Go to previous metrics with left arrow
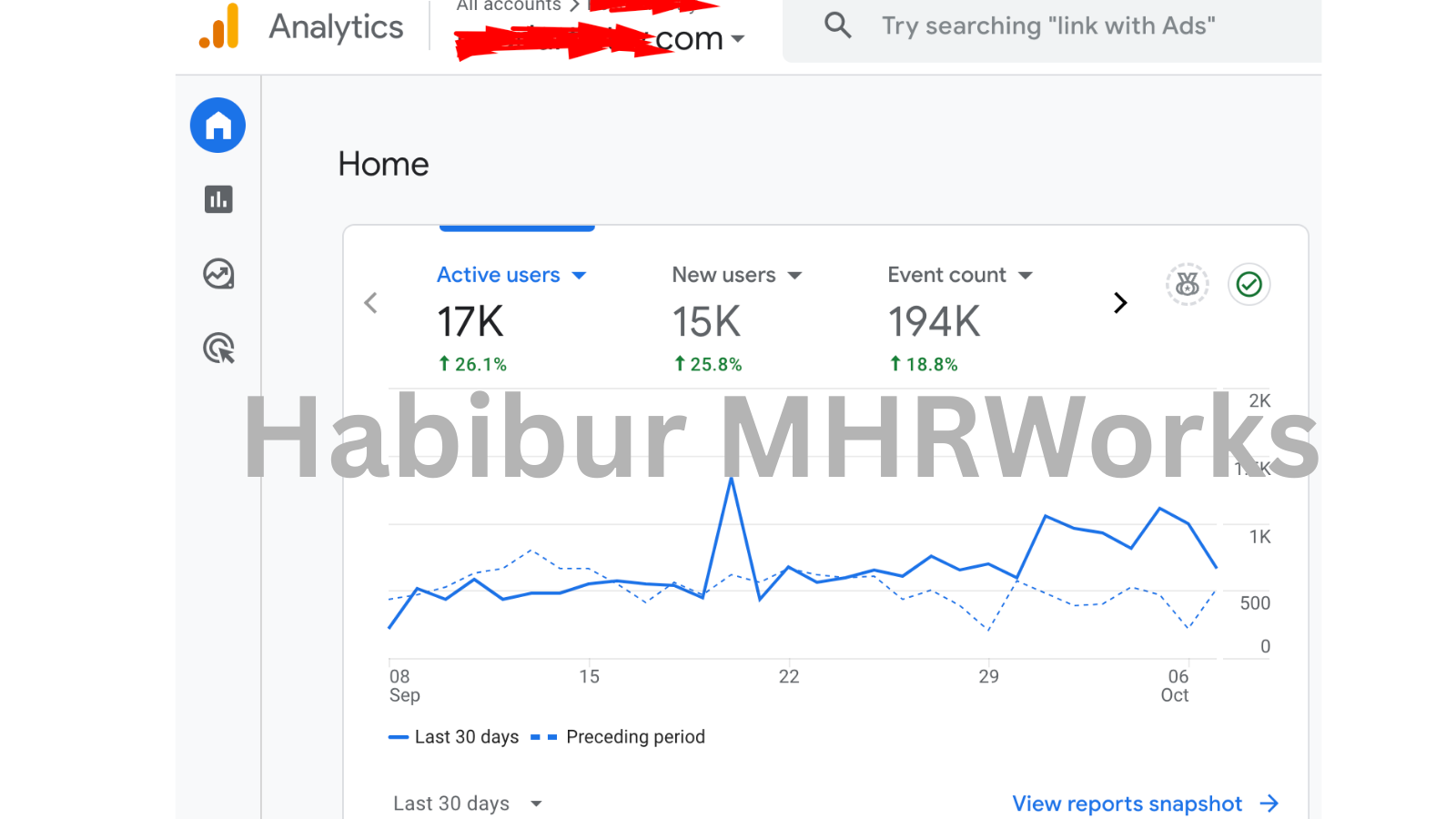Viewport: 1456px width, 819px height. coord(370,303)
